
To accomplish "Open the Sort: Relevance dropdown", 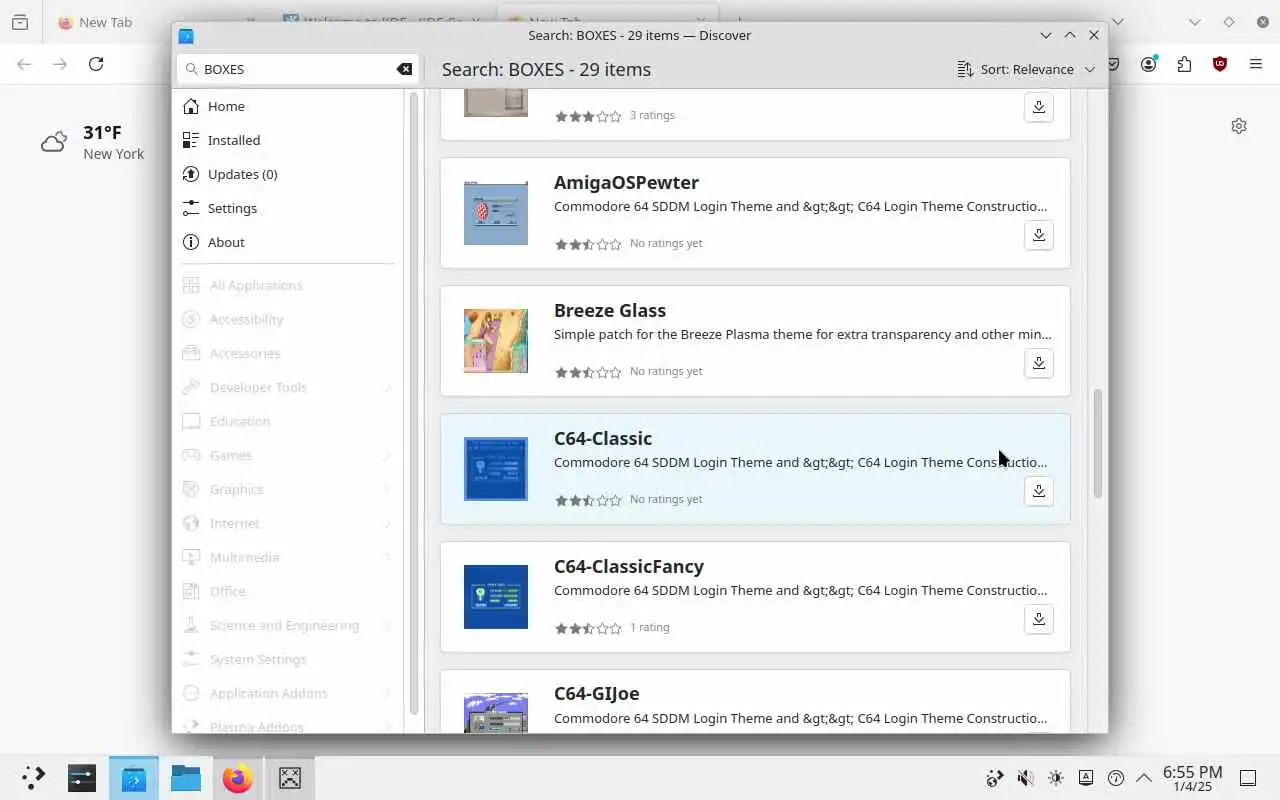I will (x=1026, y=69).
